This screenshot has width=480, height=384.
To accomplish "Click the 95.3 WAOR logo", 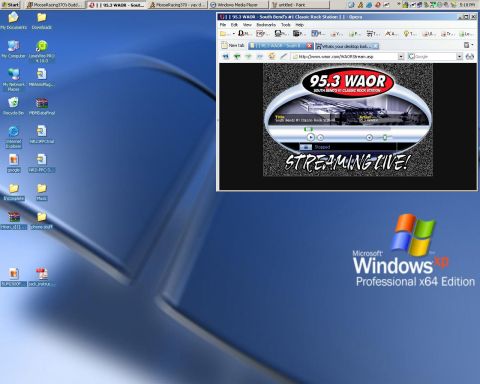I will pos(348,83).
